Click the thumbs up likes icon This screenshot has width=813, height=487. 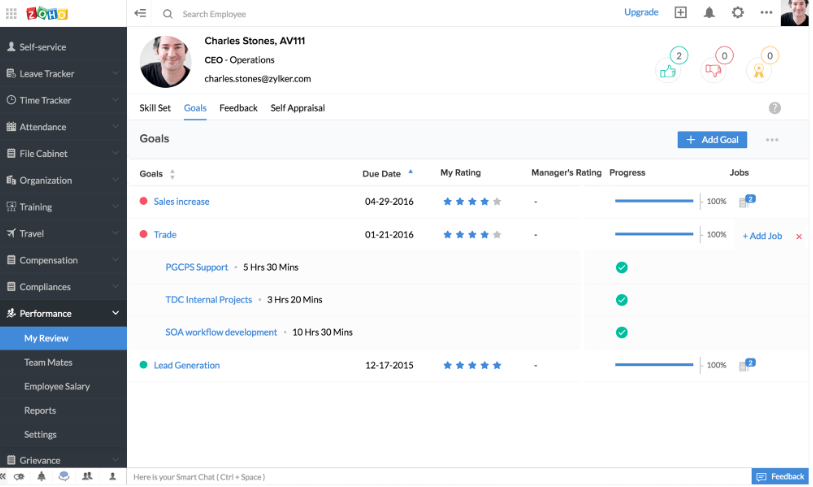(x=668, y=71)
